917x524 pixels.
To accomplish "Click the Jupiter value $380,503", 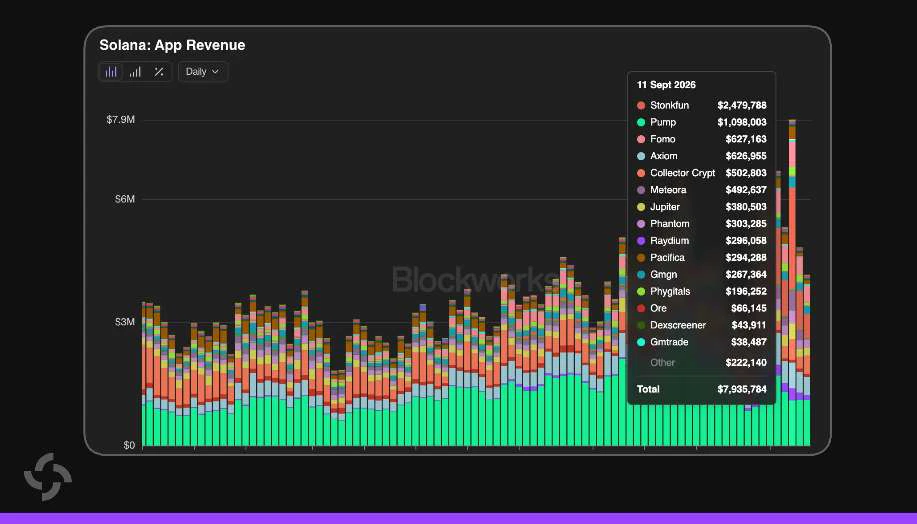I will (x=746, y=207).
